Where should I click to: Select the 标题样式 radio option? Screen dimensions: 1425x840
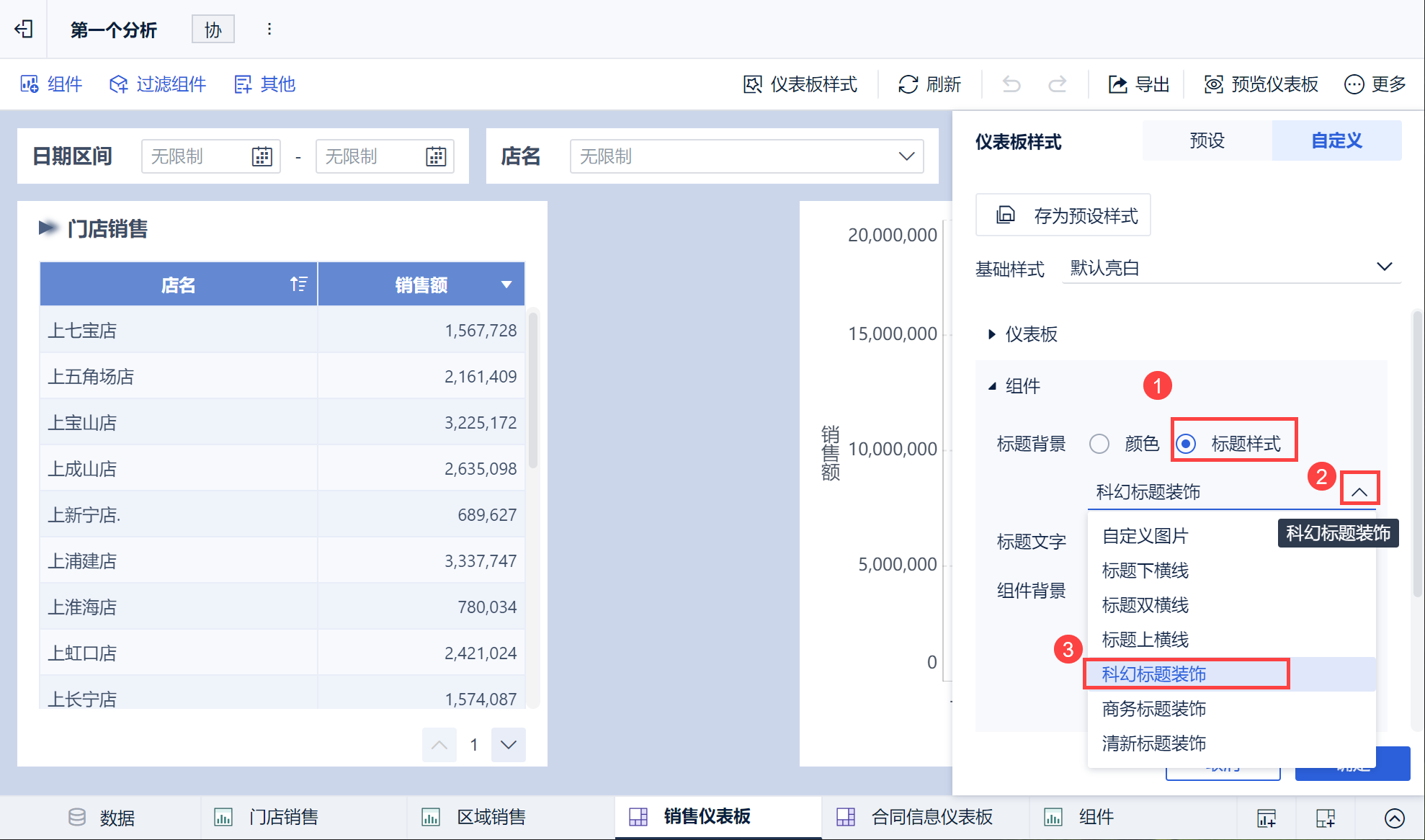tap(1187, 444)
